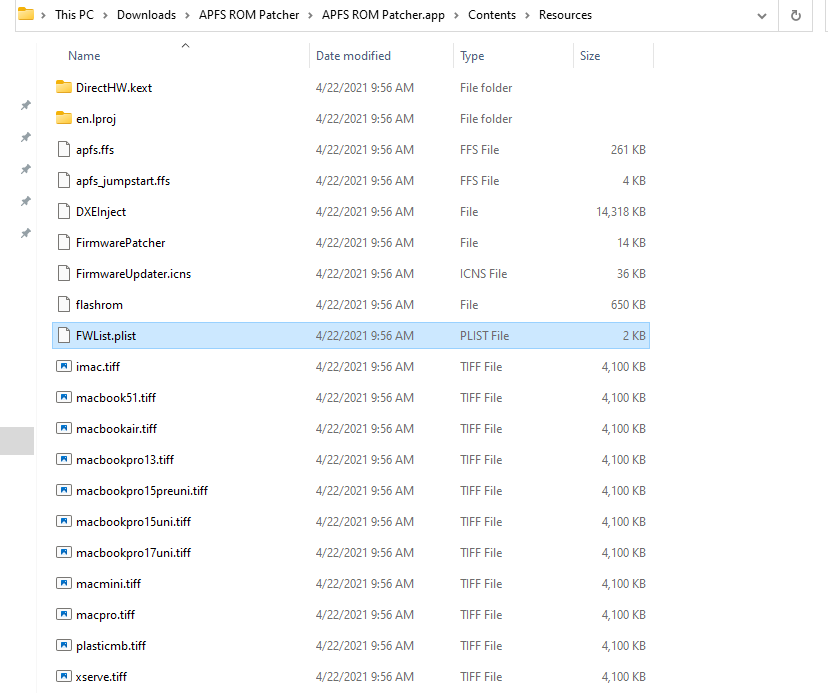Click the FirmwarePatcher file icon
The height and width of the screenshot is (699, 828).
click(63, 242)
